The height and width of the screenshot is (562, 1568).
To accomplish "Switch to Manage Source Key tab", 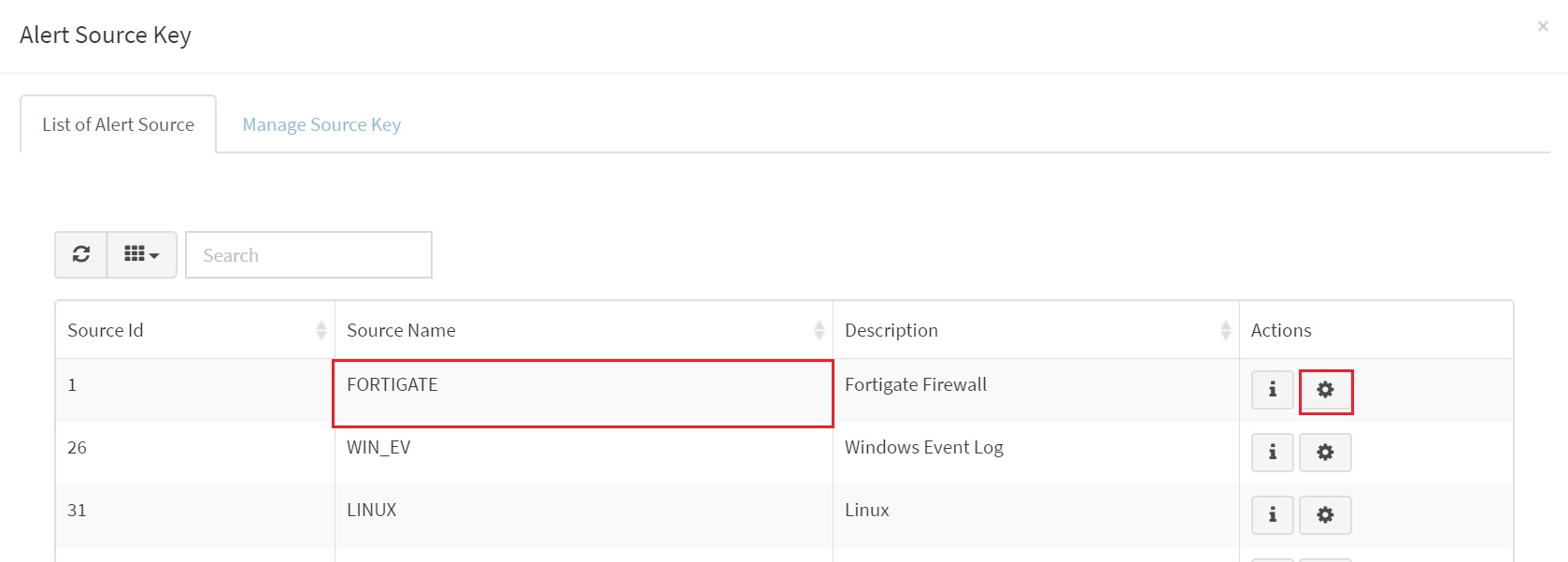I will click(x=321, y=124).
